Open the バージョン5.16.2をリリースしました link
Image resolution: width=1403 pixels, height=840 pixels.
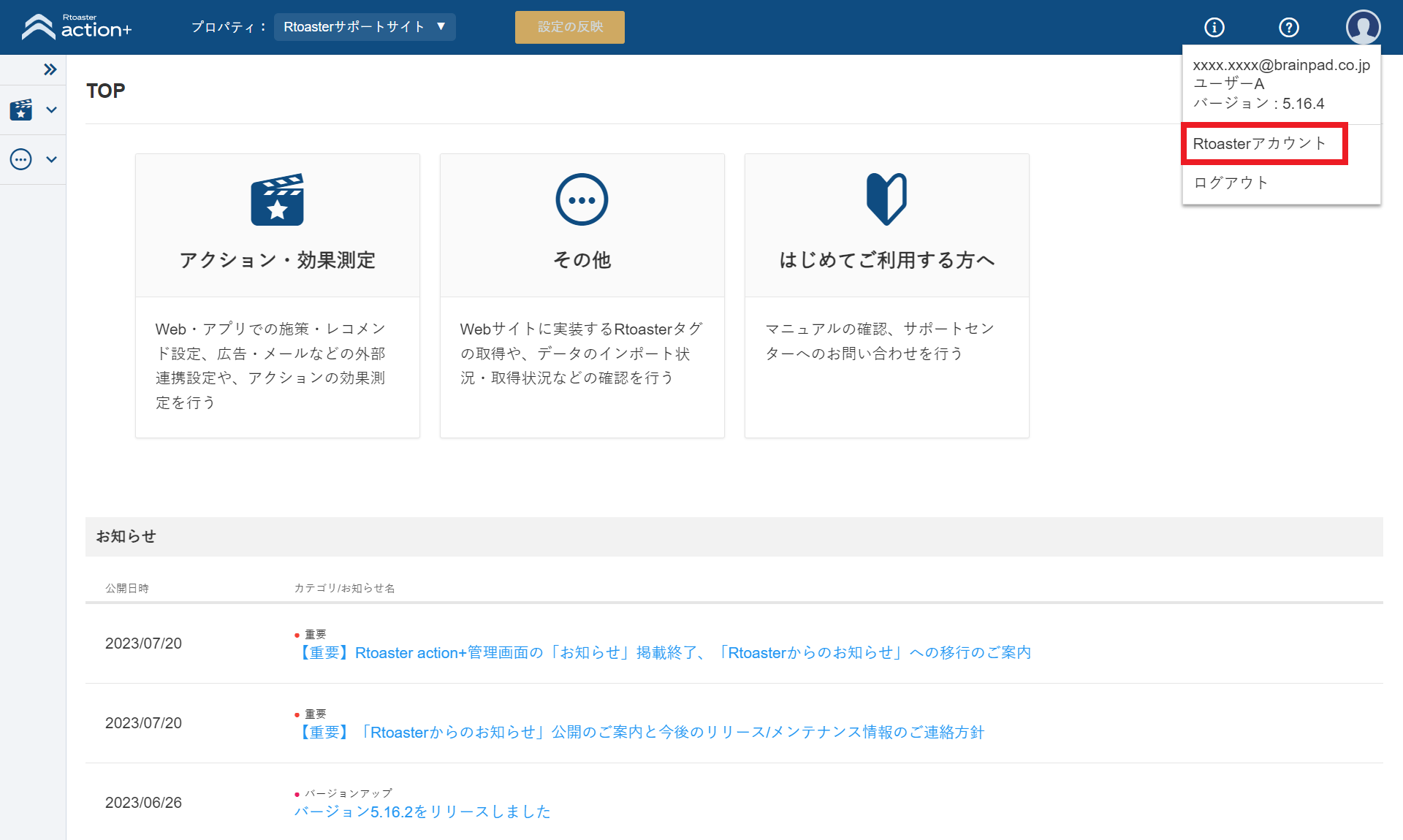(x=422, y=812)
